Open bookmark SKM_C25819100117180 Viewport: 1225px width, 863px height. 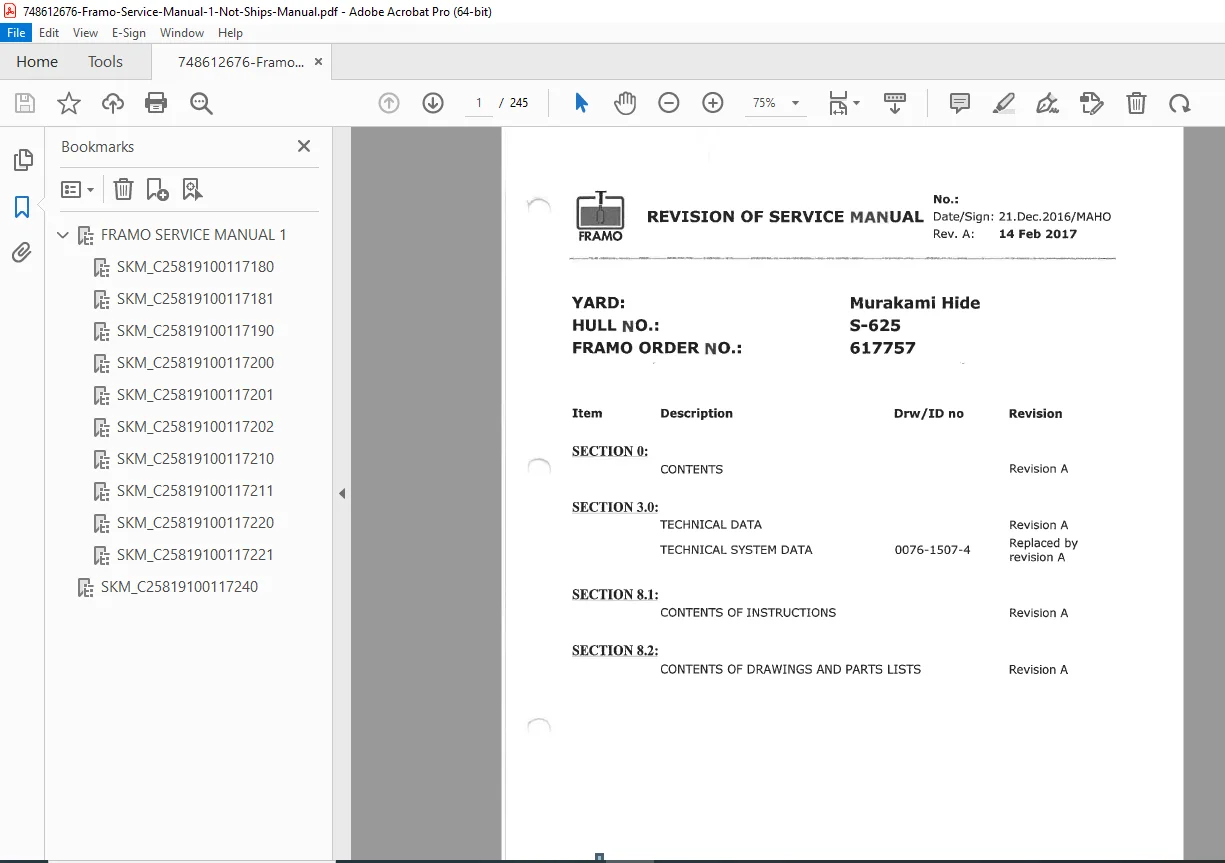tap(195, 267)
